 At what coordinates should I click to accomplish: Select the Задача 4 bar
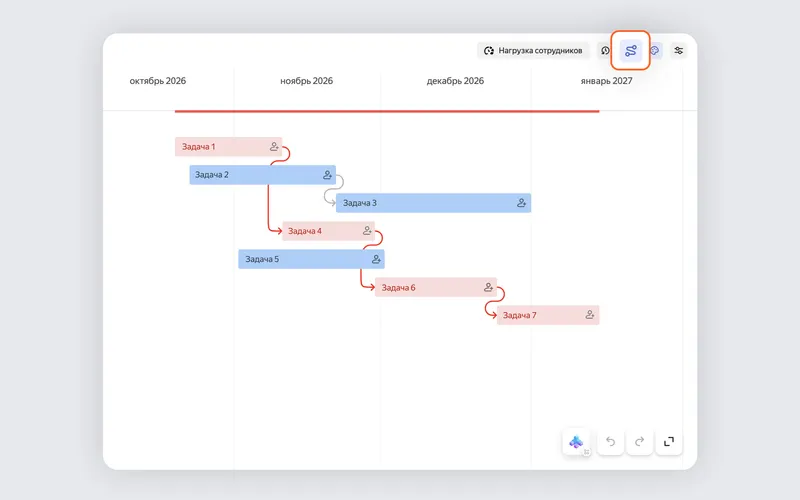pos(329,231)
